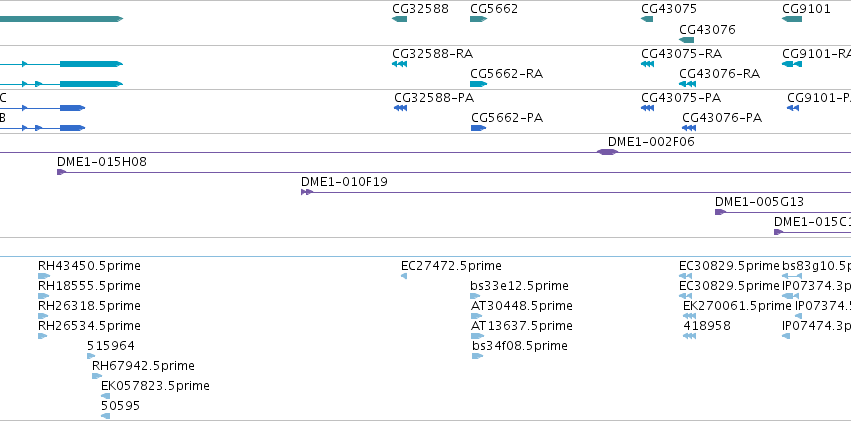This screenshot has width=851, height=421.
Task: Click the 515964 feature label
Action: pos(111,346)
